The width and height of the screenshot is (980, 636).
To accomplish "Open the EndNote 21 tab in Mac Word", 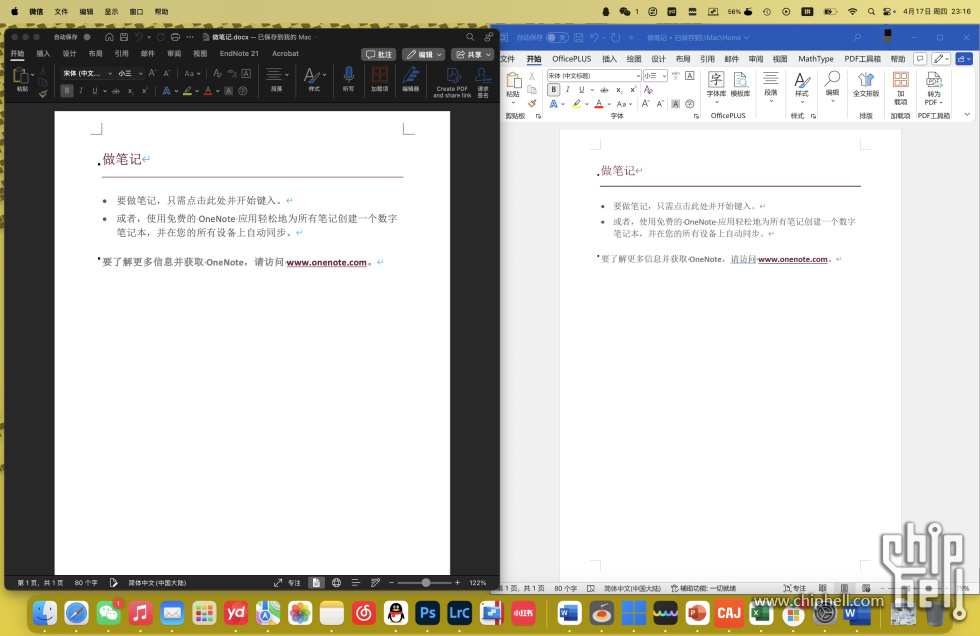I will pyautogui.click(x=239, y=54).
